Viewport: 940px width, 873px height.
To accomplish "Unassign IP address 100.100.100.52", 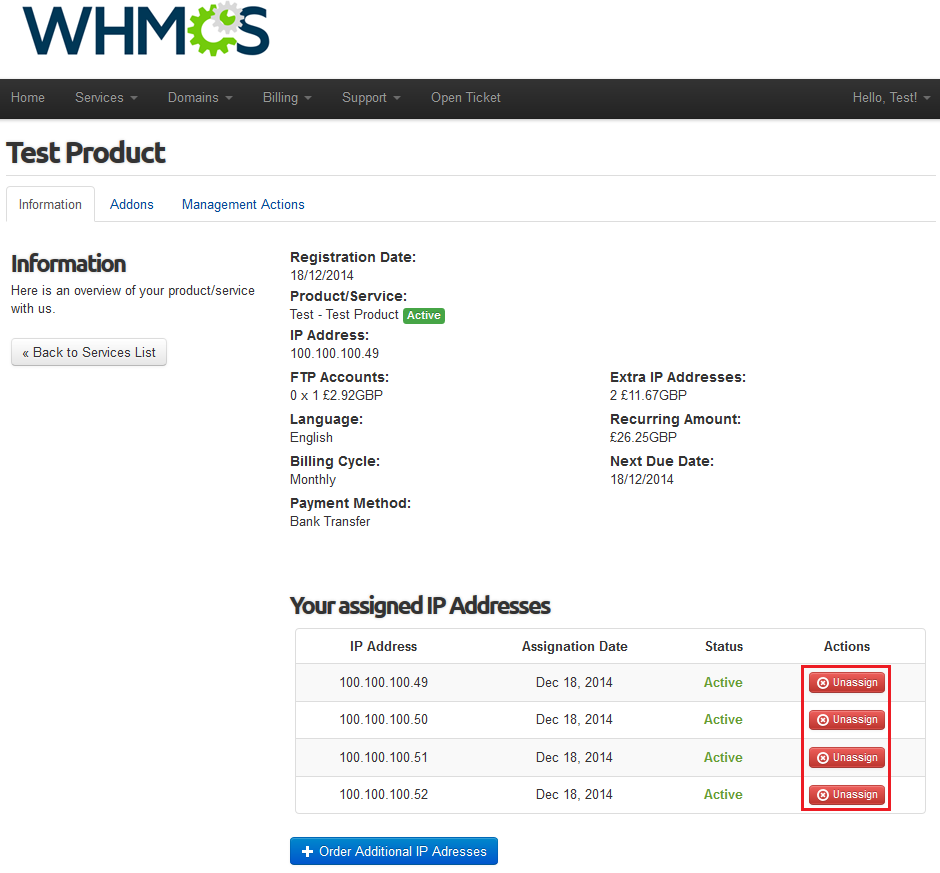I will [847, 795].
